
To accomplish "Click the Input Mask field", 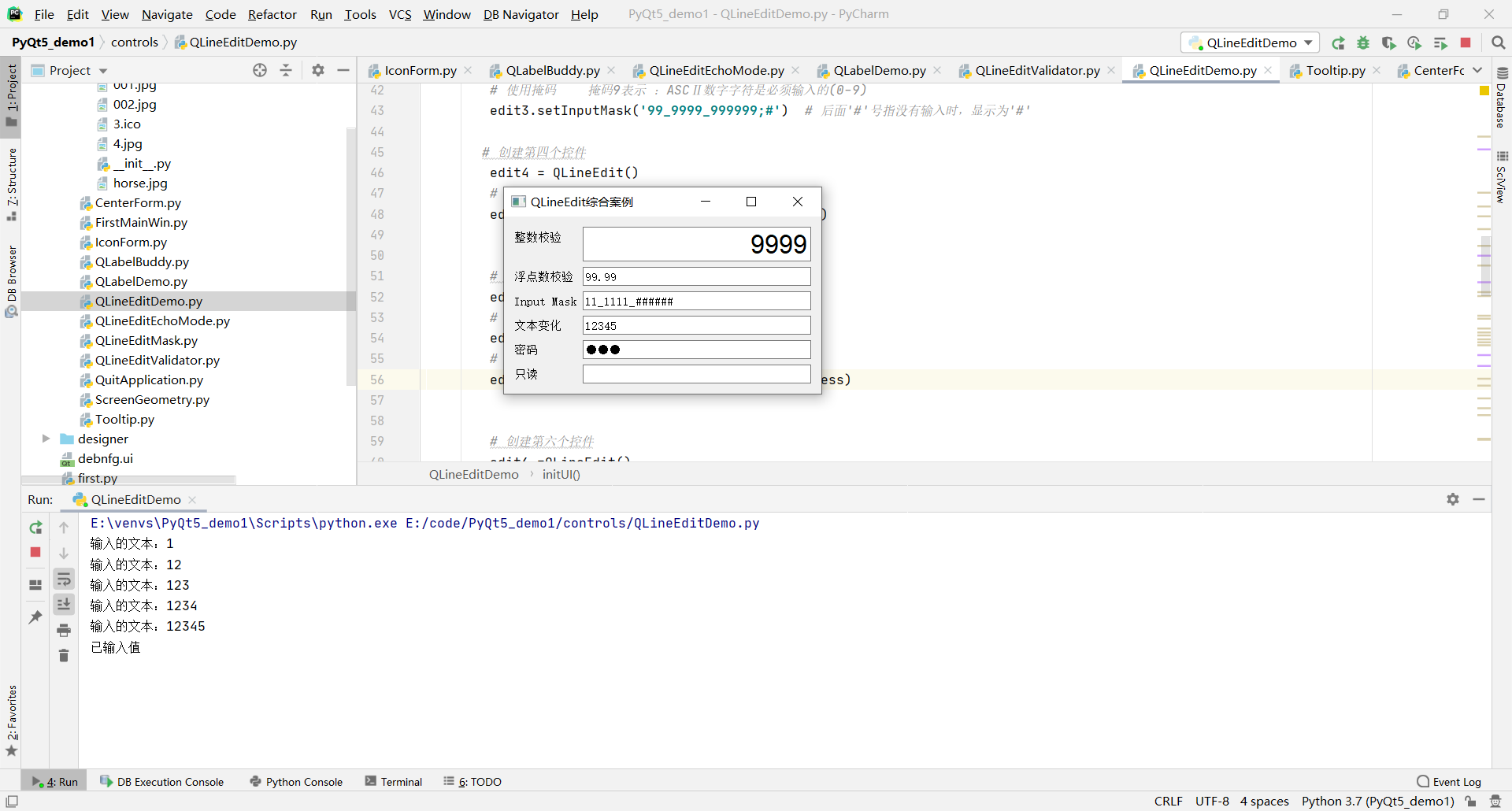I will (696, 301).
